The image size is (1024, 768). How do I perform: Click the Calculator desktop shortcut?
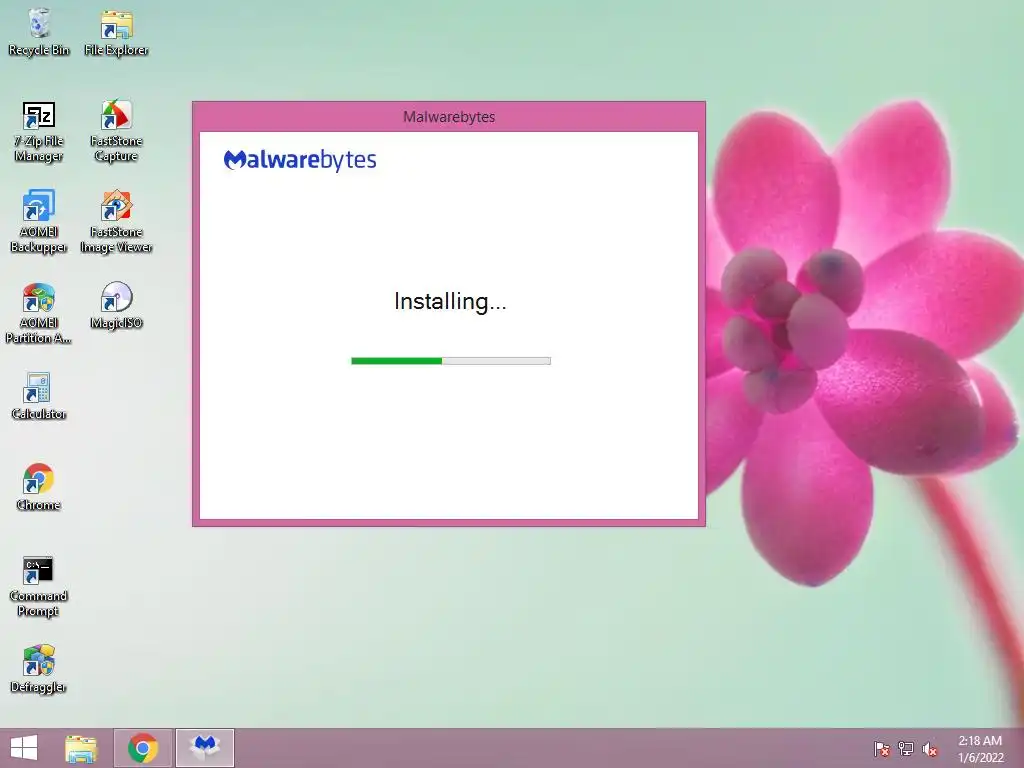(39, 396)
